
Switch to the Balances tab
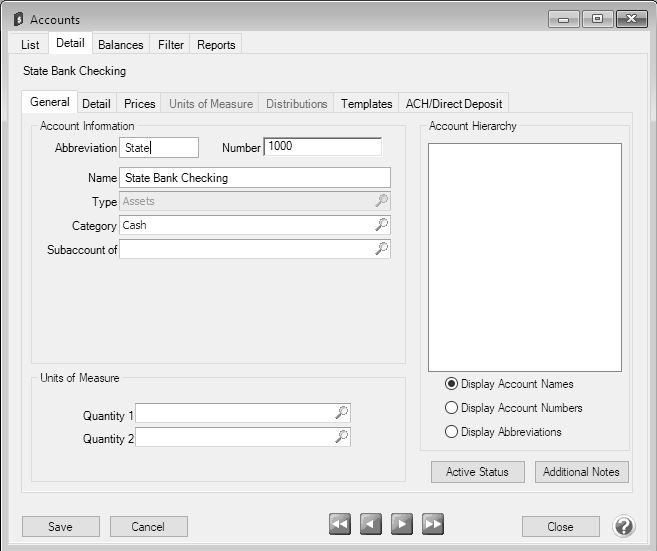pos(121,44)
